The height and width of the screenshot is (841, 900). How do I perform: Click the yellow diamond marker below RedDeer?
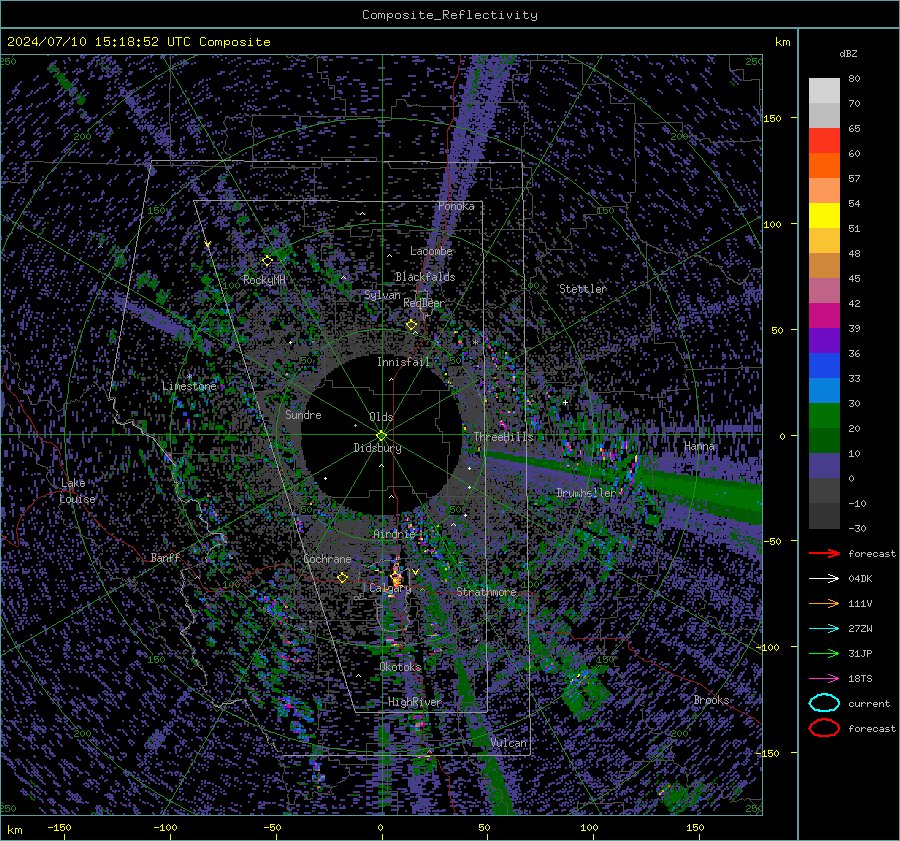tap(411, 325)
